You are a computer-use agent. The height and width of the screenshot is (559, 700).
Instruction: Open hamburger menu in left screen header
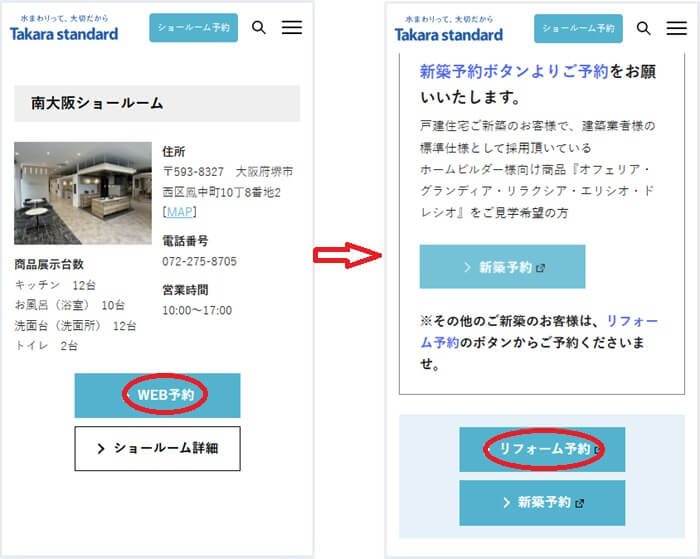(292, 27)
